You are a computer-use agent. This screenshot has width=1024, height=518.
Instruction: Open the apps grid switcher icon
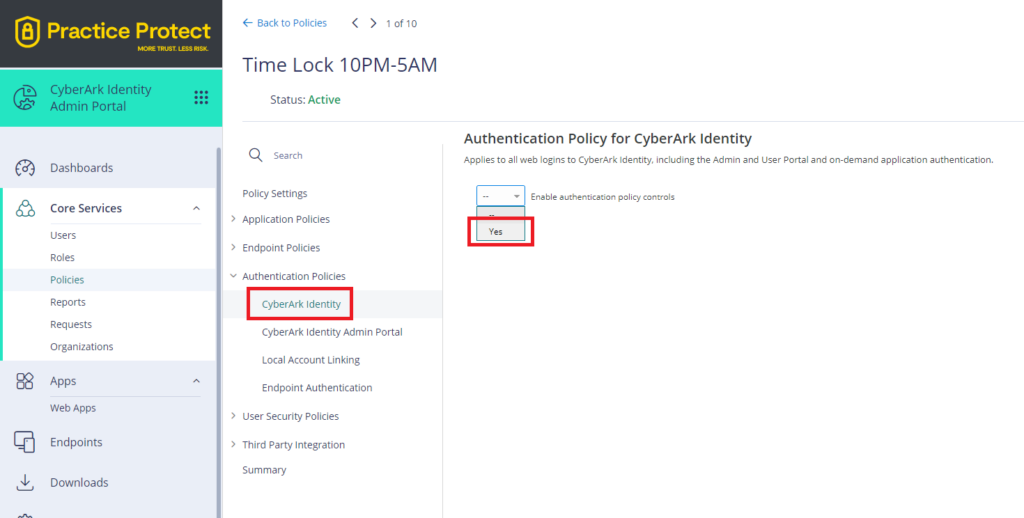pyautogui.click(x=201, y=97)
